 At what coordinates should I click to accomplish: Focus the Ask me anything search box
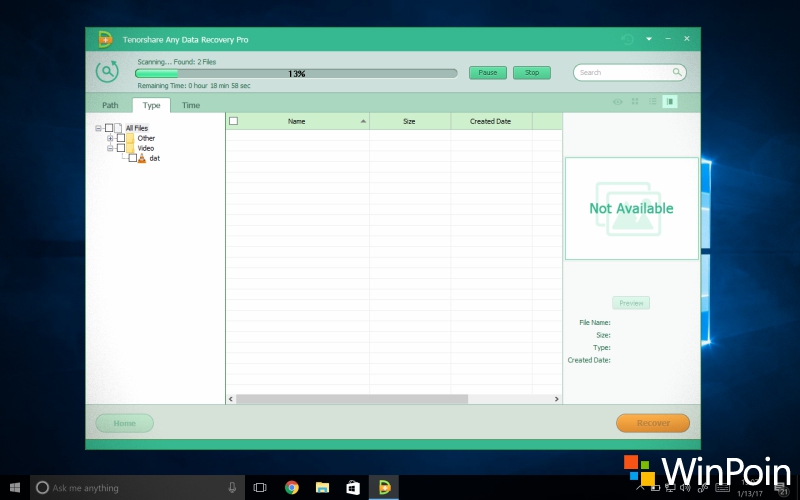pos(138,488)
